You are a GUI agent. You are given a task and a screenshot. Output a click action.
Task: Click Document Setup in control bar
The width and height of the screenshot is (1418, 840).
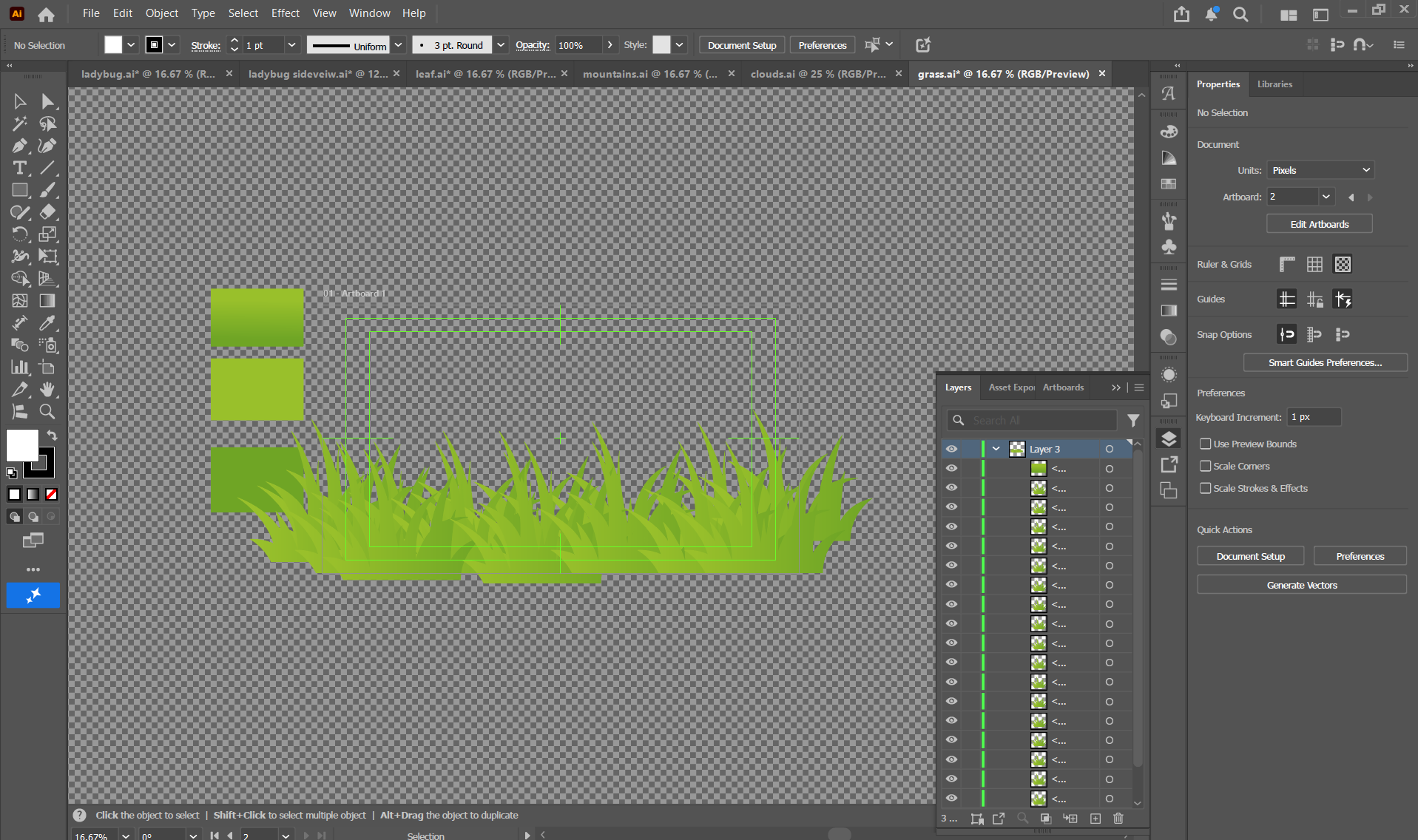click(742, 45)
